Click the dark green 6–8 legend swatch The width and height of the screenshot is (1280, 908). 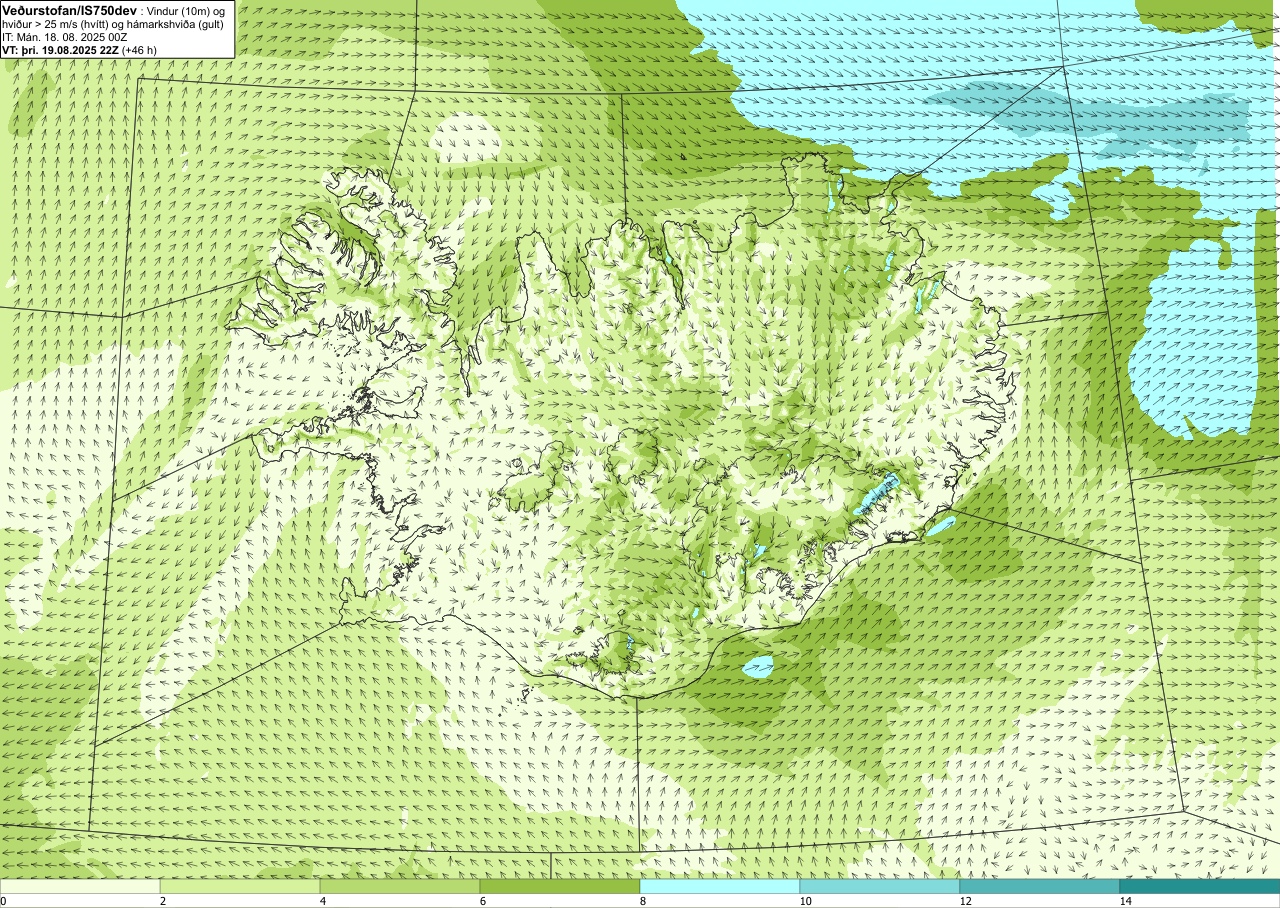click(560, 886)
